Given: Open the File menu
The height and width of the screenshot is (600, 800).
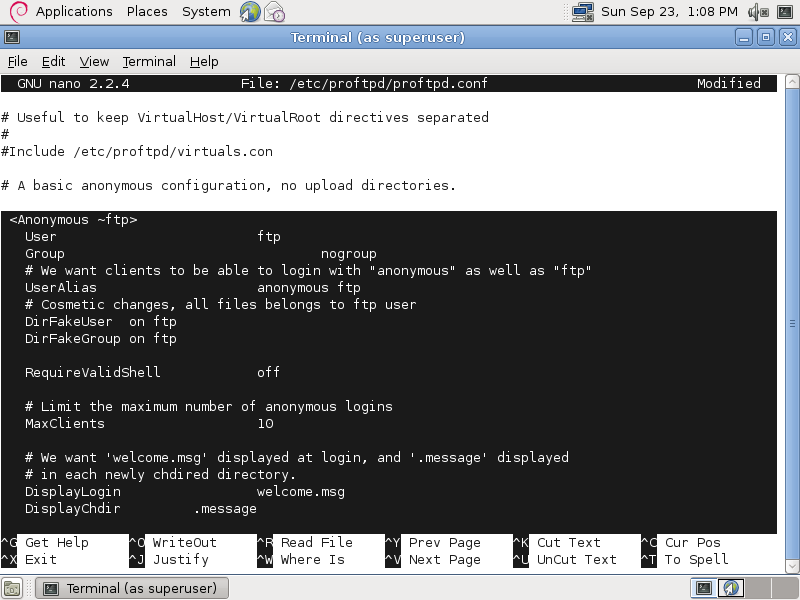Looking at the screenshot, I should (18, 62).
